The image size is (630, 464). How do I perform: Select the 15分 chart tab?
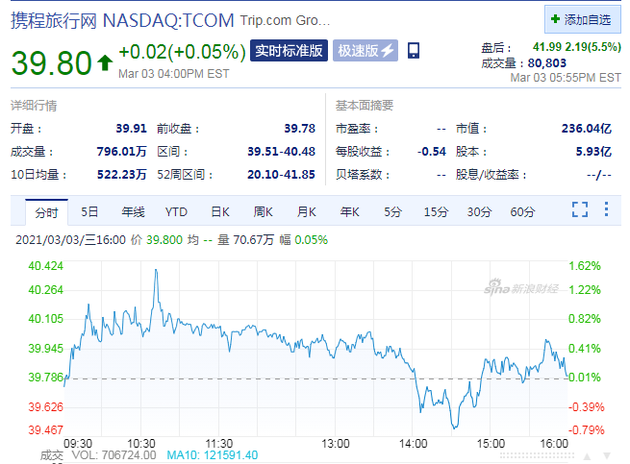(x=436, y=212)
